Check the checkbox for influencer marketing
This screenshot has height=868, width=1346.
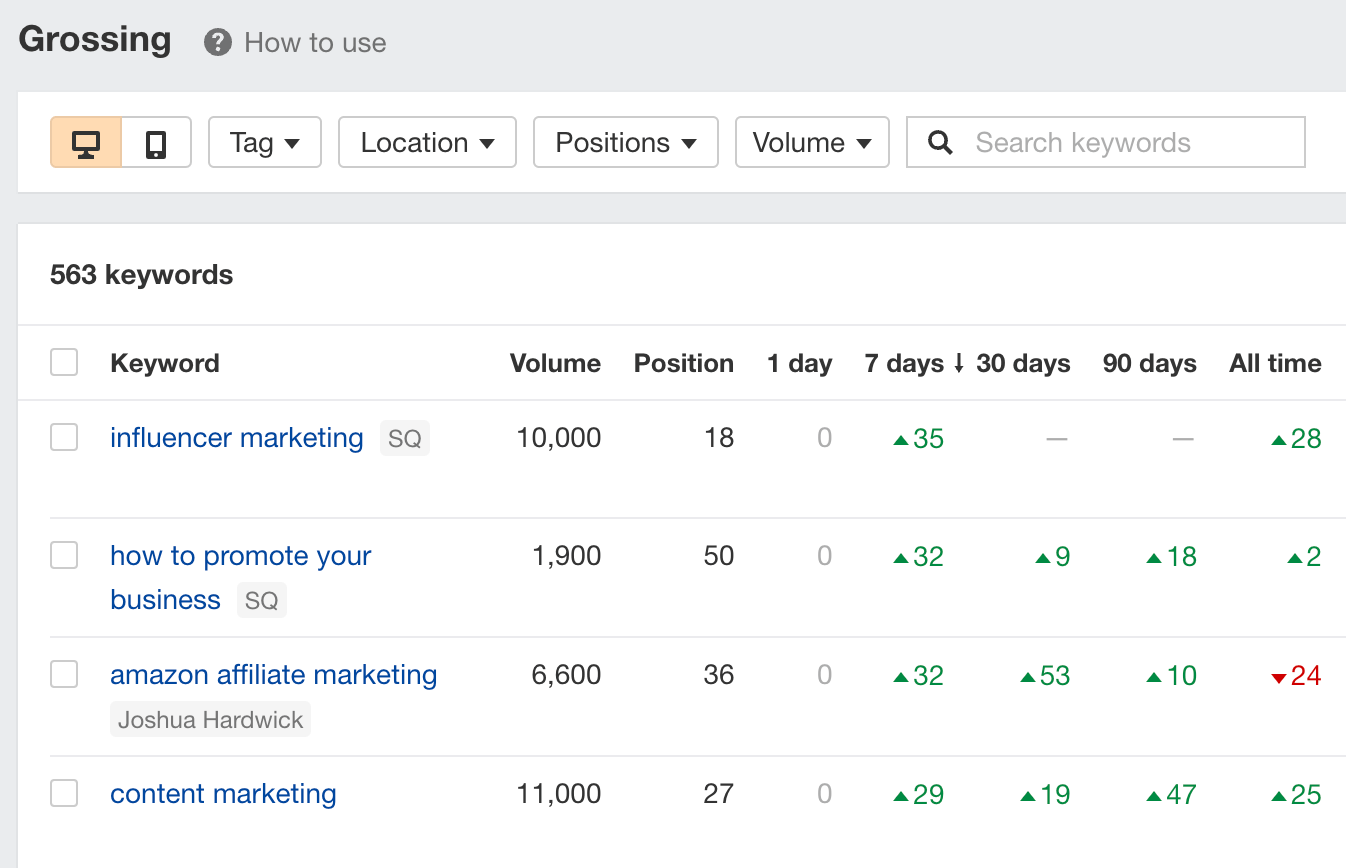point(64,437)
